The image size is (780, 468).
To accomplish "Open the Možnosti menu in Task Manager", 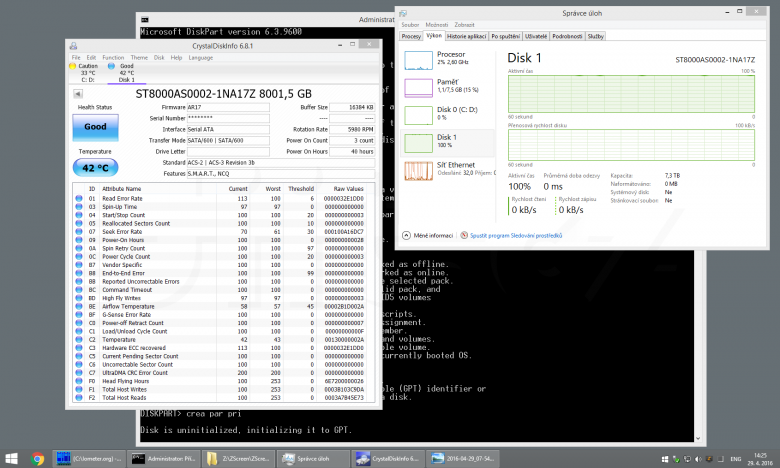I will coord(437,24).
